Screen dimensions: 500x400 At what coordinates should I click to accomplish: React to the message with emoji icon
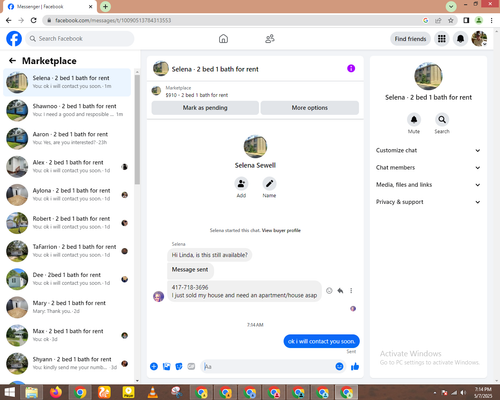coord(329,291)
